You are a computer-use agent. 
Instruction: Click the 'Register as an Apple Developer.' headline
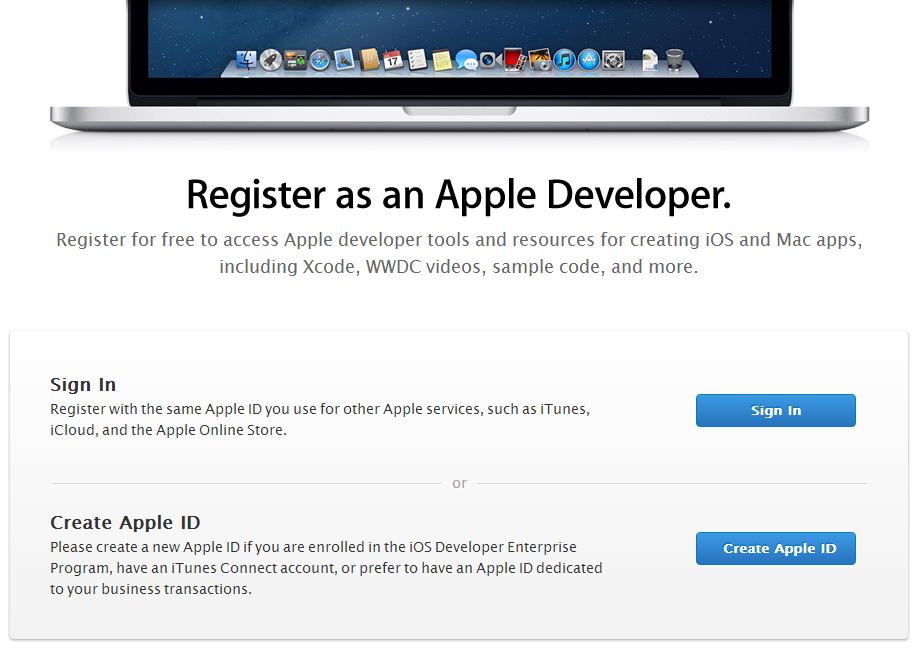point(459,195)
